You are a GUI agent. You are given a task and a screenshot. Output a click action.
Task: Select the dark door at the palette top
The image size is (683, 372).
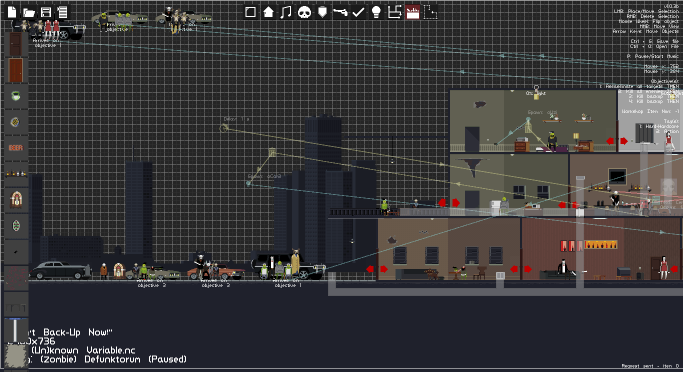(x=16, y=44)
